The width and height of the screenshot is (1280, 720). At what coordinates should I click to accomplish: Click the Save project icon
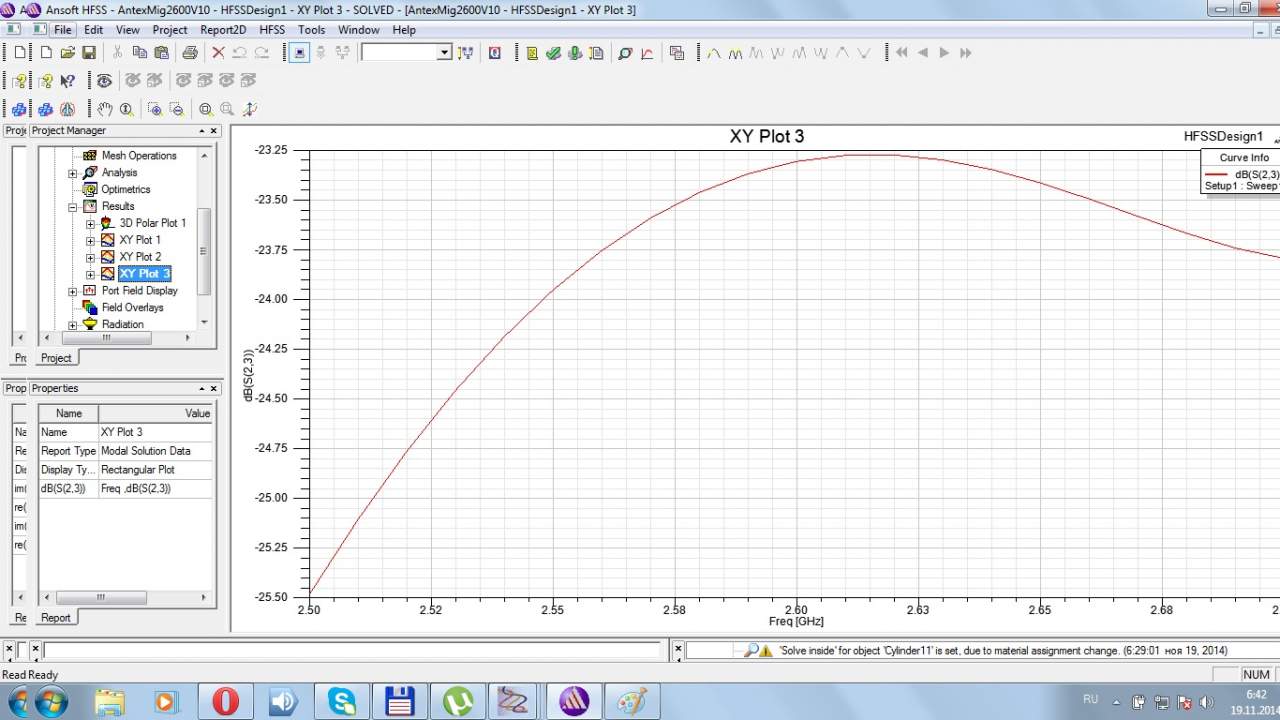pyautogui.click(x=89, y=53)
